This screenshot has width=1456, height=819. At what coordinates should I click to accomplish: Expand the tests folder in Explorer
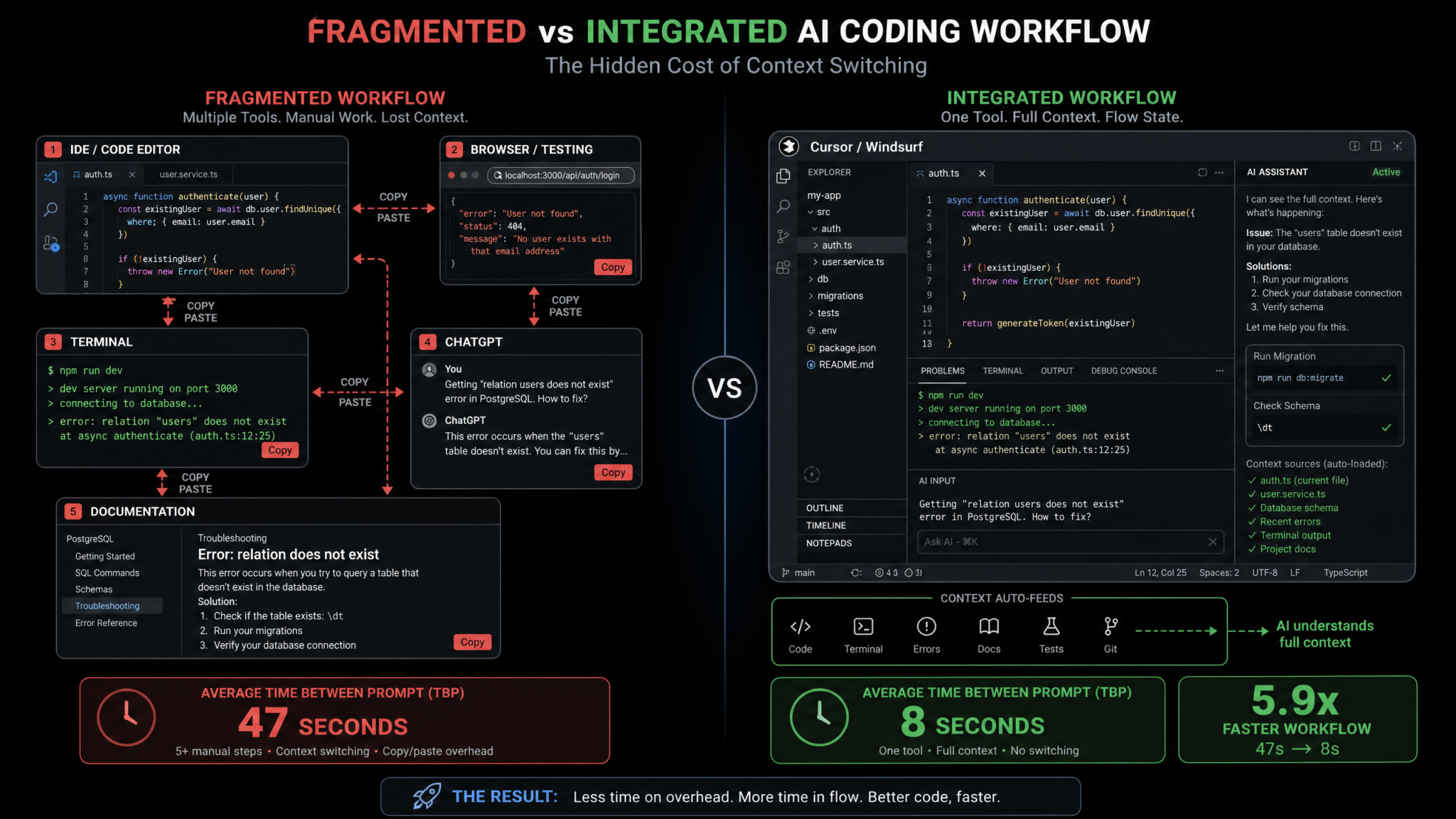point(810,313)
